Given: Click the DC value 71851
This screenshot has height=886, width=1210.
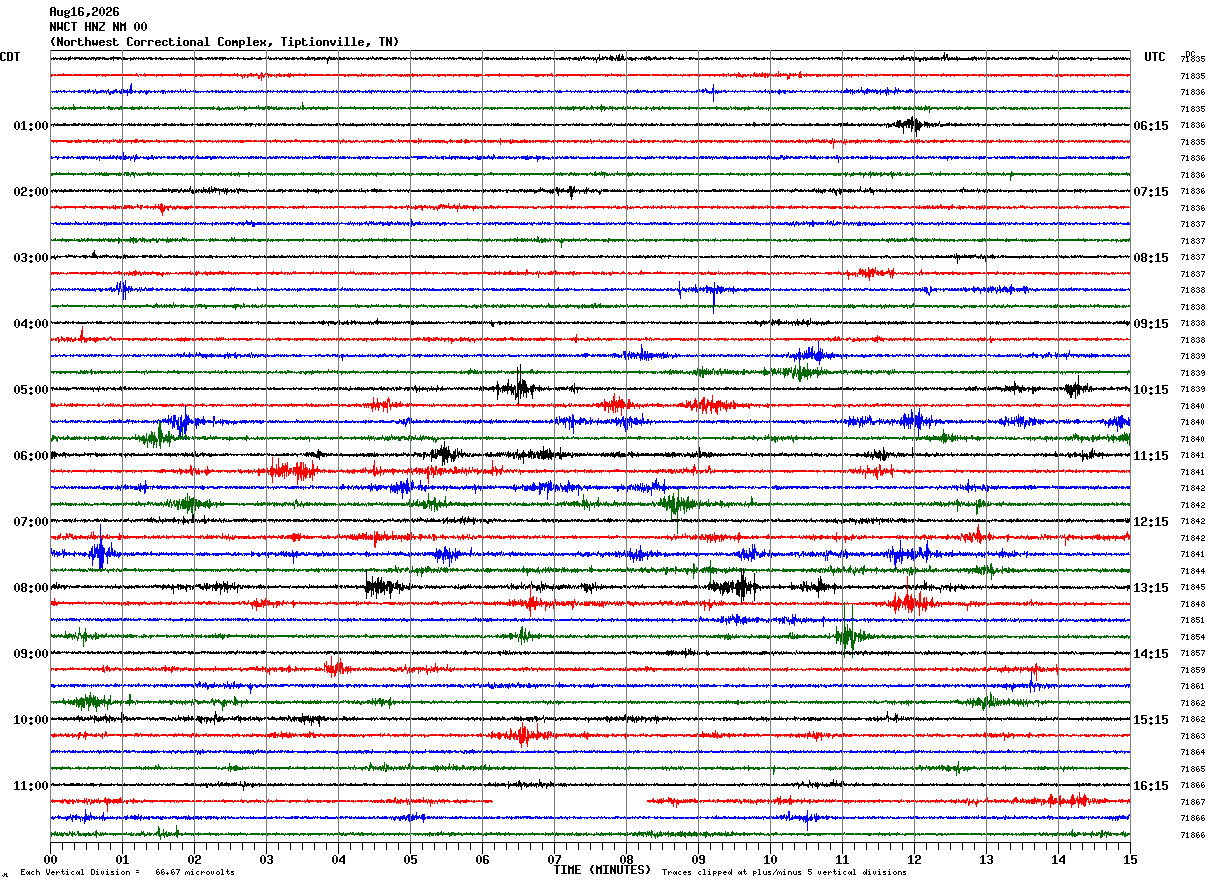Looking at the screenshot, I should [1192, 621].
